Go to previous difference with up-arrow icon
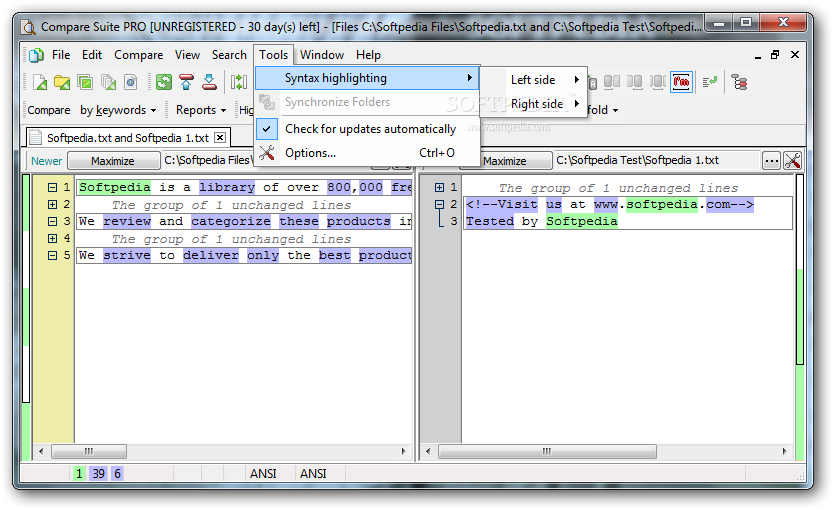This screenshot has height=510, width=834. [x=187, y=82]
